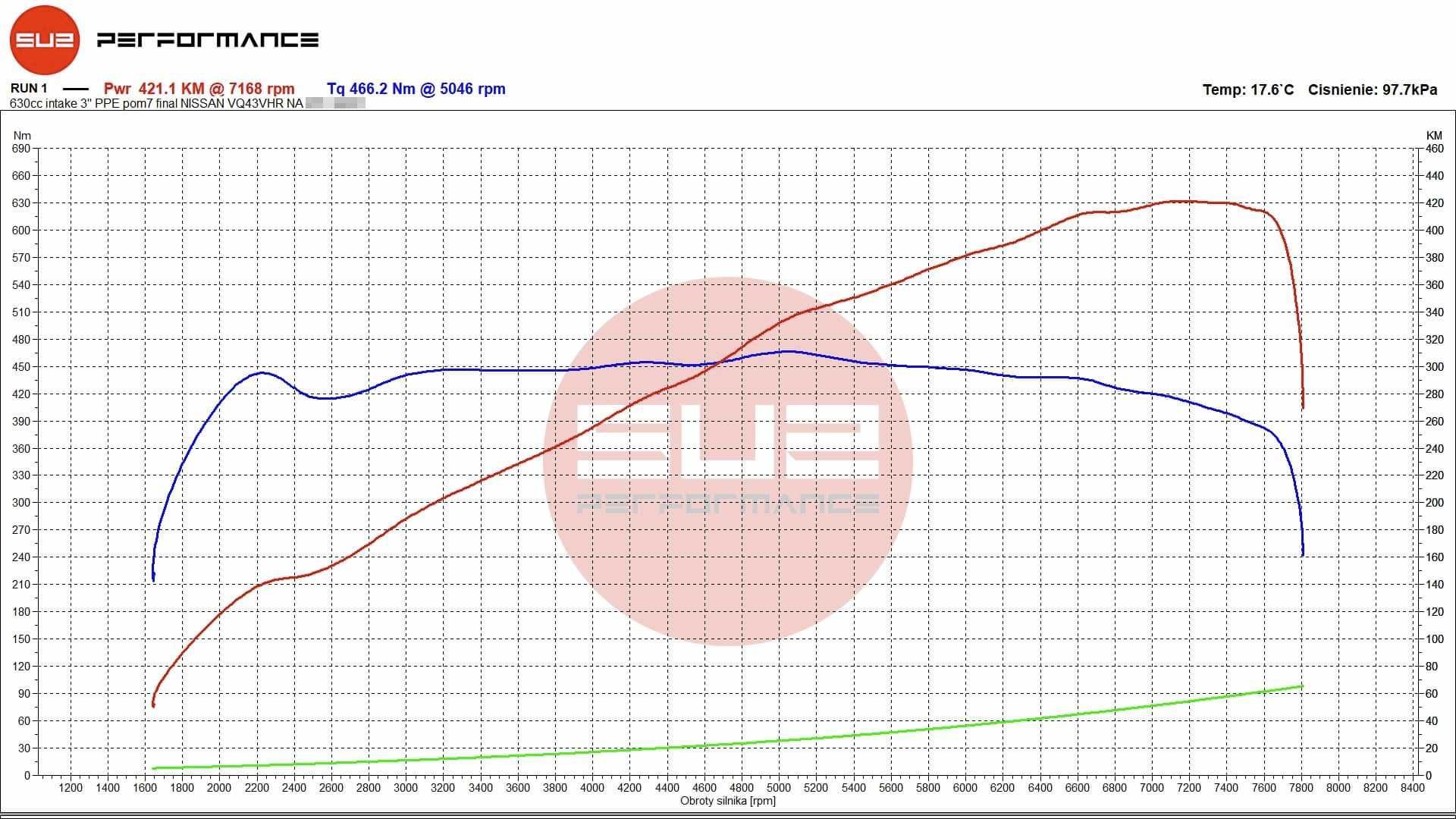Image resolution: width=1456 pixels, height=819 pixels.
Task: Click the 220 value on the KM axis
Action: pyautogui.click(x=1435, y=475)
